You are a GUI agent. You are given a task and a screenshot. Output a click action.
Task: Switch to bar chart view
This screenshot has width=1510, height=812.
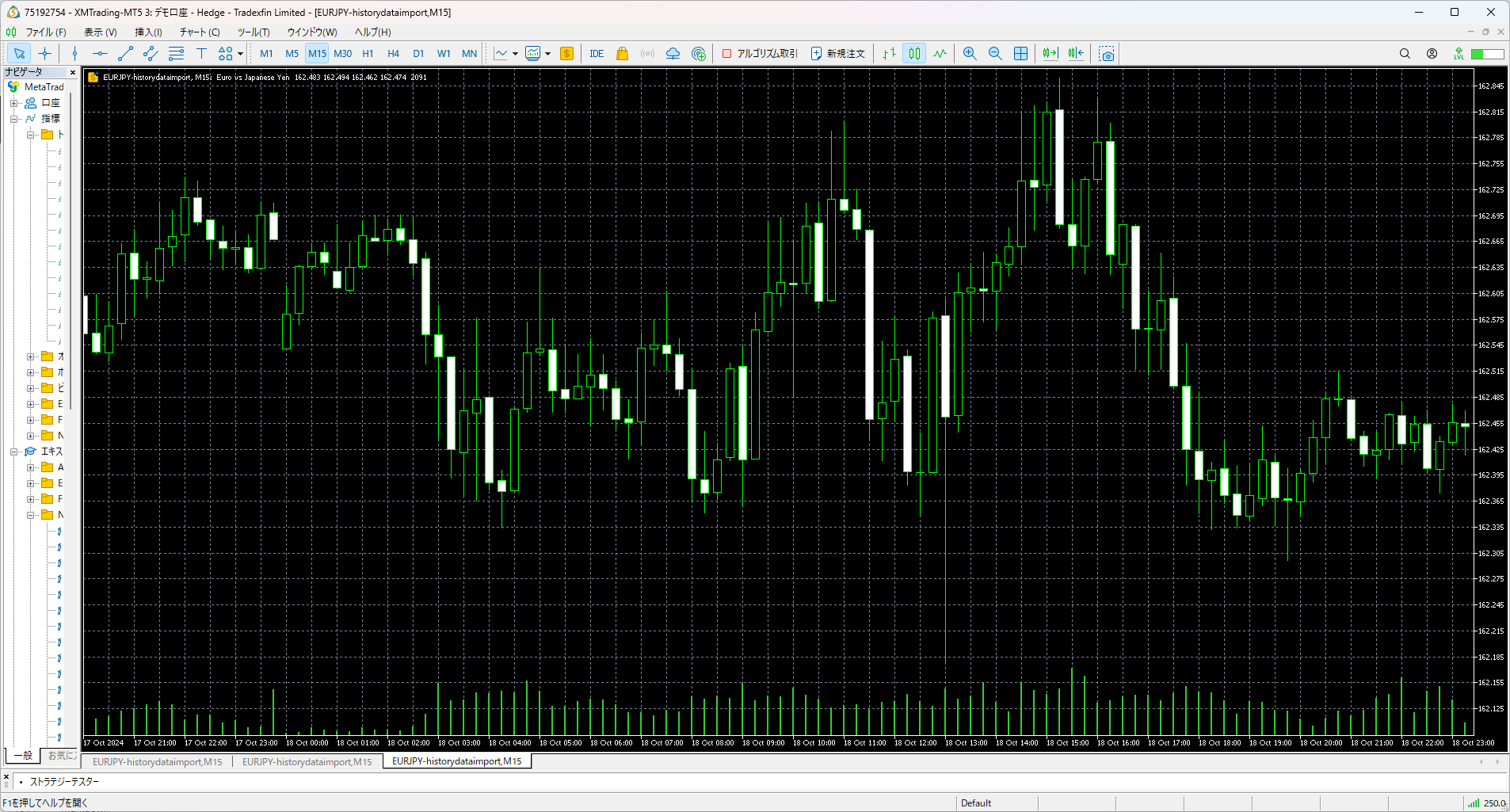coord(889,53)
